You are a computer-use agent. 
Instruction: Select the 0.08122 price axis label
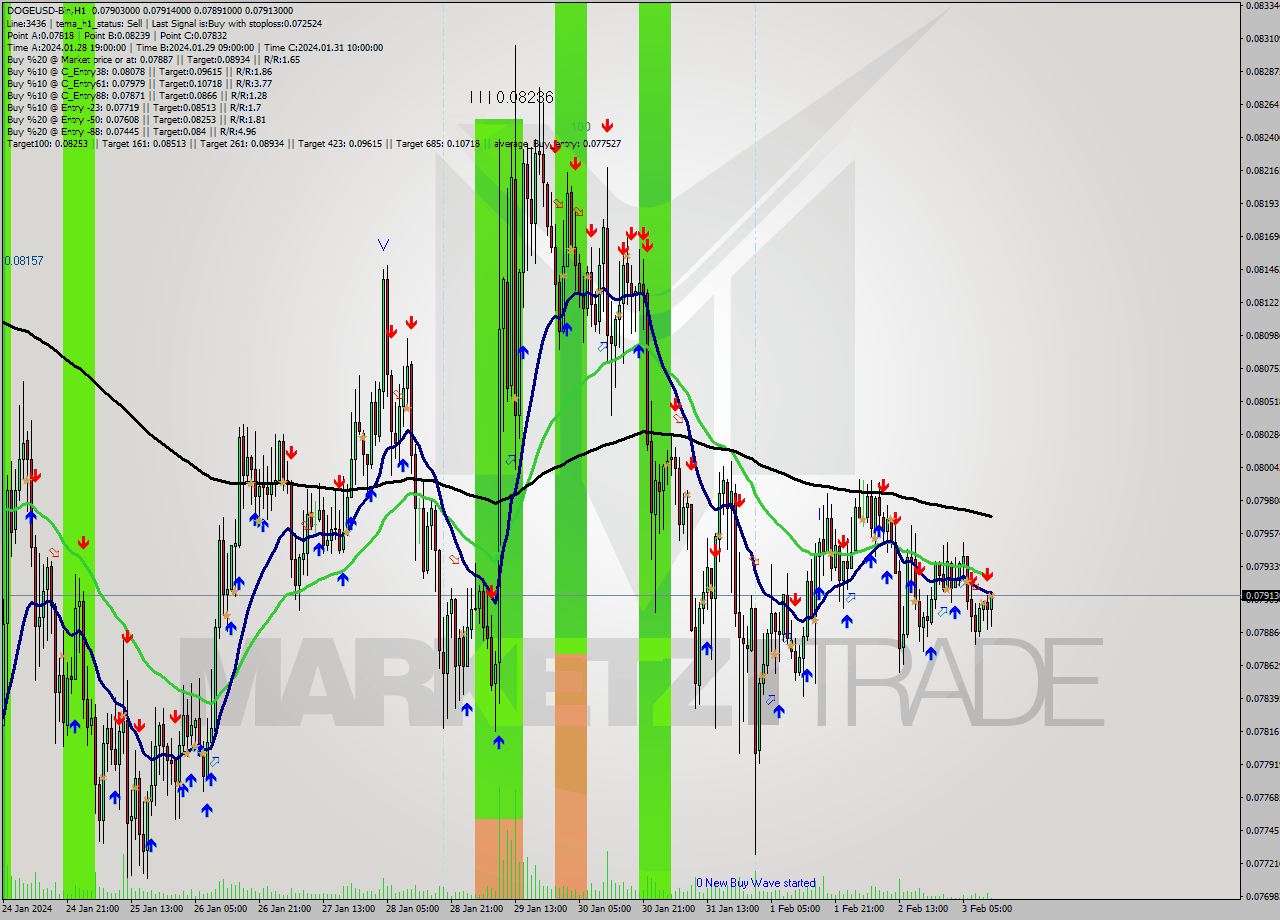pyautogui.click(x=1262, y=302)
